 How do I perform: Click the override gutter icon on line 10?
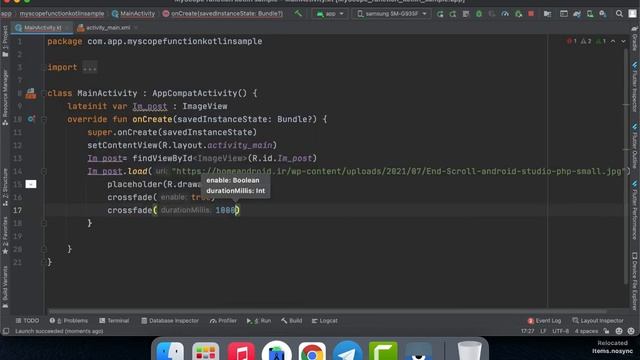point(31,119)
